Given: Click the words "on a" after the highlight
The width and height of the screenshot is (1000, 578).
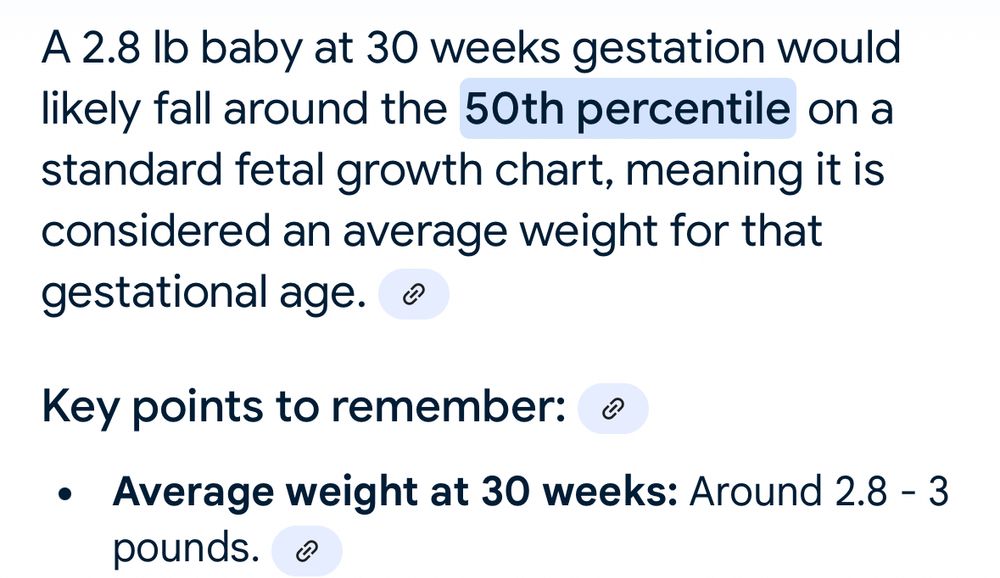Looking at the screenshot, I should point(850,109).
